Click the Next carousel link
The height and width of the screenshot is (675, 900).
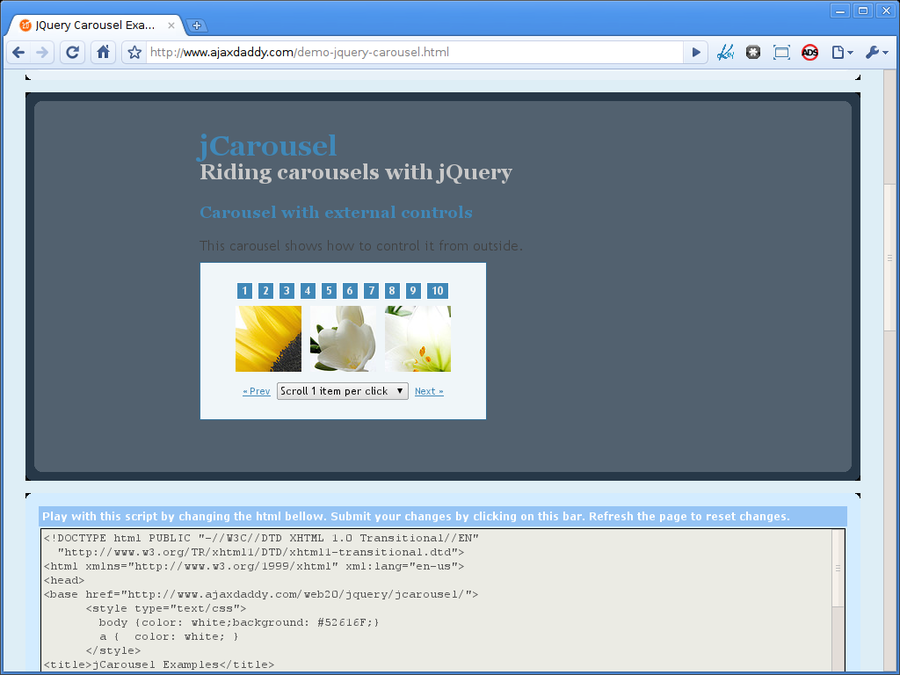[429, 391]
